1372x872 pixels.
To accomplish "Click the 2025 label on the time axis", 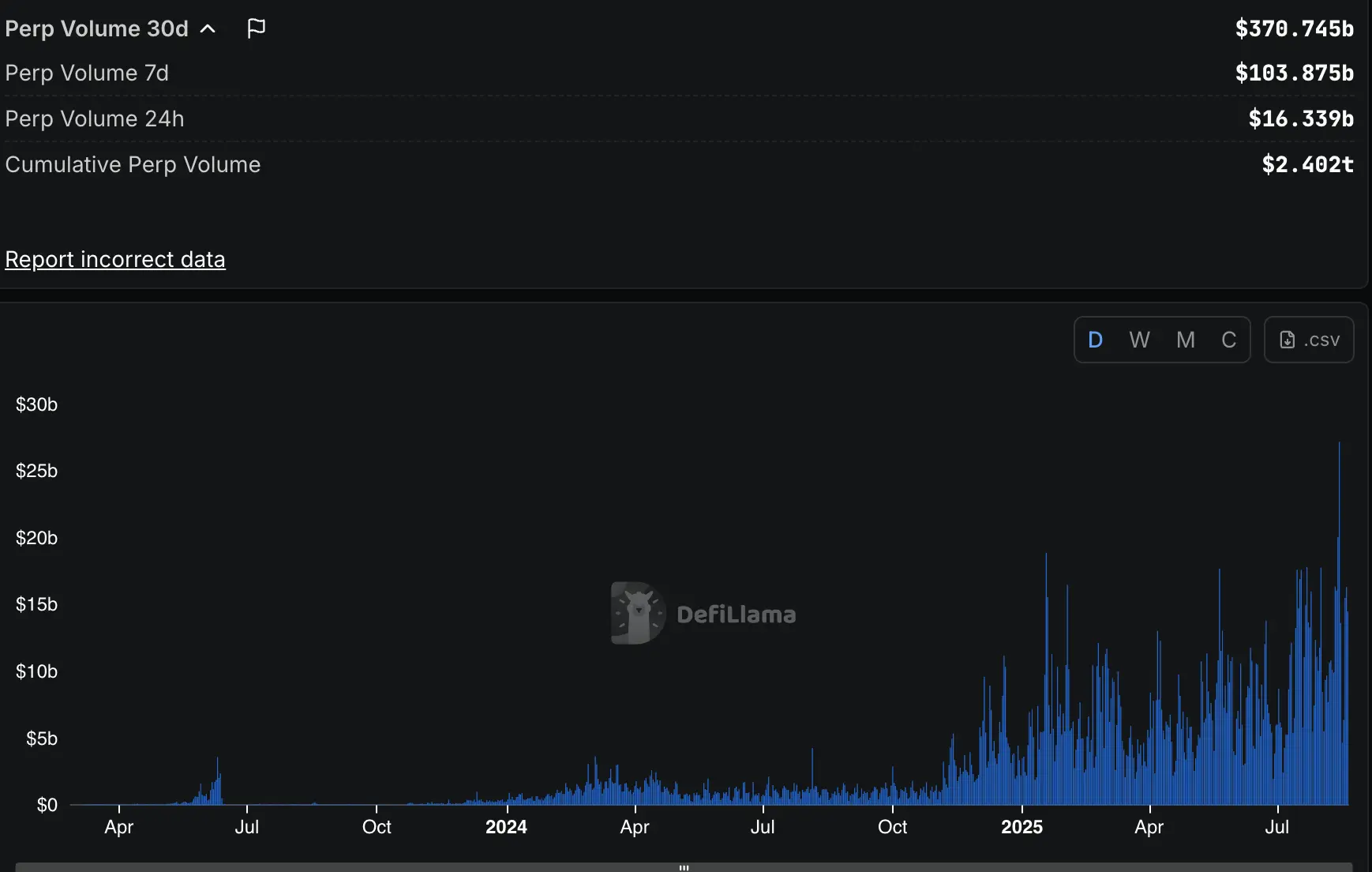I will click(x=1022, y=827).
